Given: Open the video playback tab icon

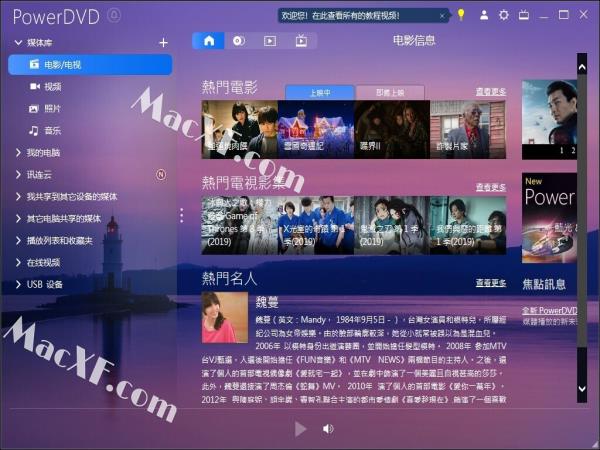Looking at the screenshot, I should point(270,41).
